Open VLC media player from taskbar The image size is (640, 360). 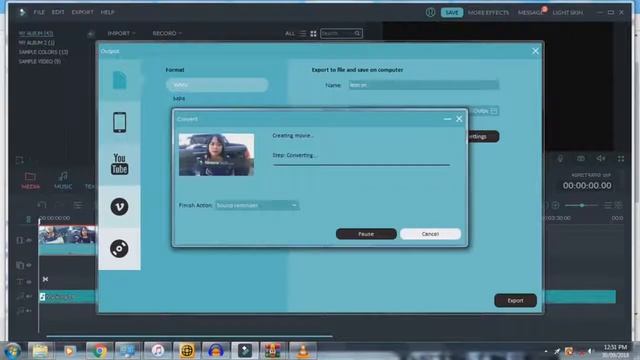point(302,351)
